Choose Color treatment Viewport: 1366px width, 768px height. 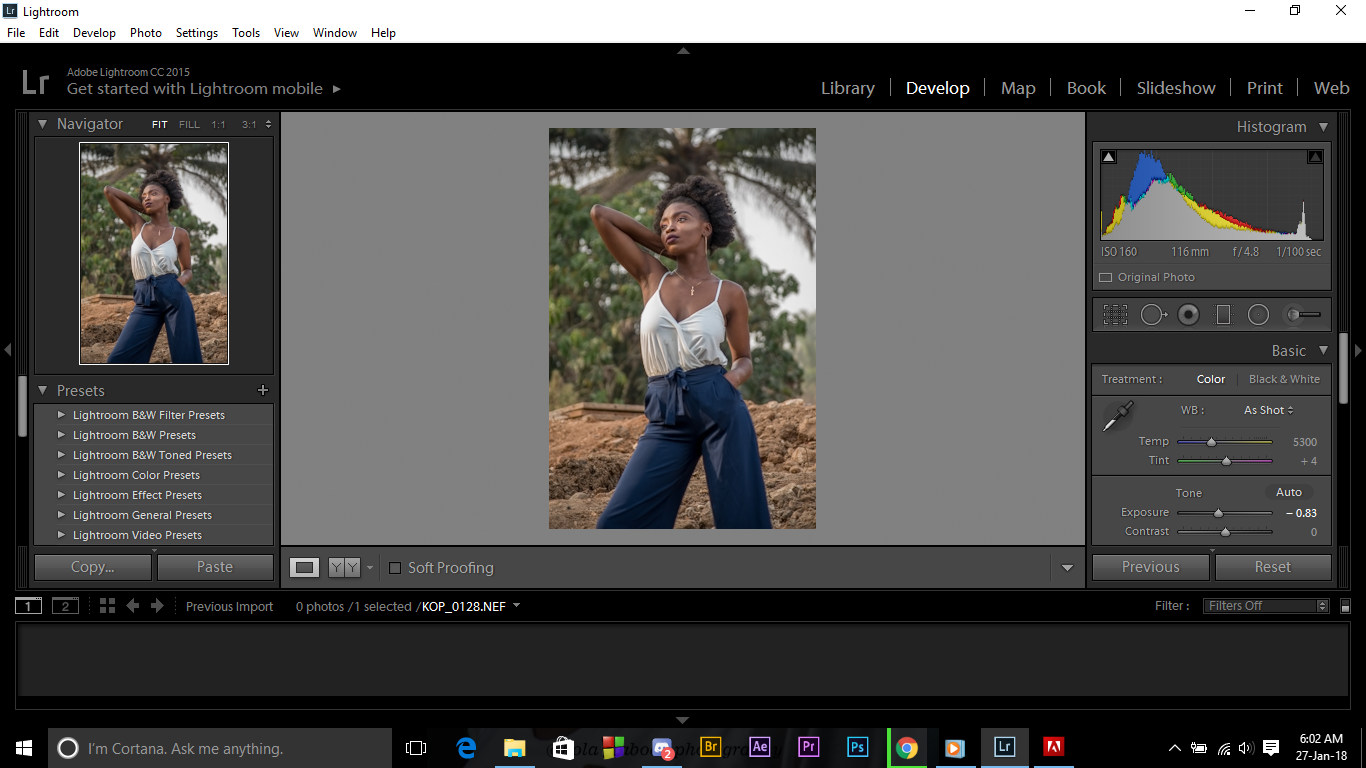point(1211,379)
